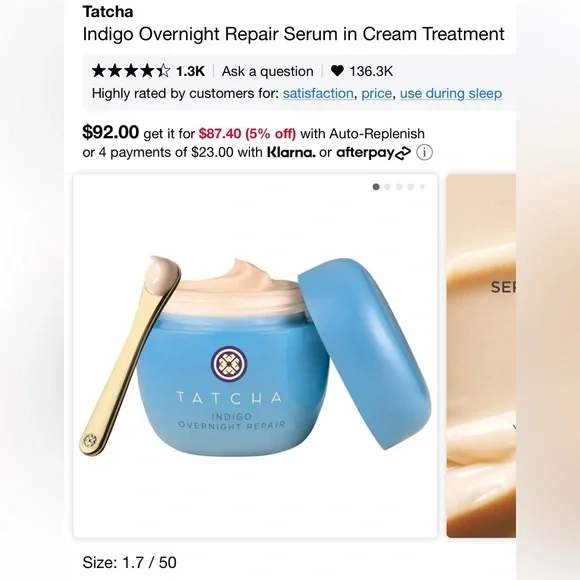Viewport: 580px width, 580px height.
Task: Open the 1.3K reviews count
Action: [x=190, y=71]
